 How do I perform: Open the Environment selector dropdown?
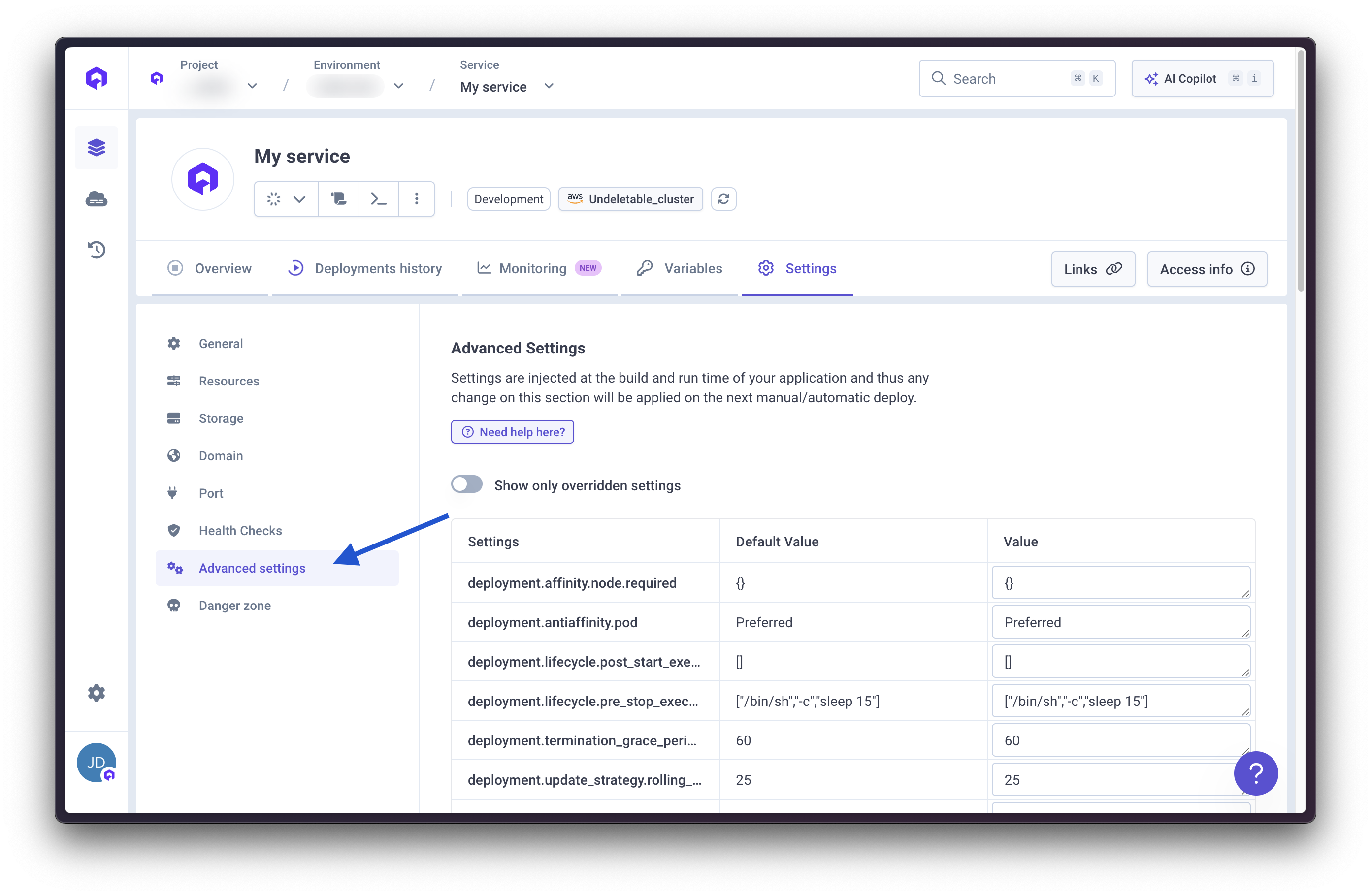pyautogui.click(x=398, y=85)
